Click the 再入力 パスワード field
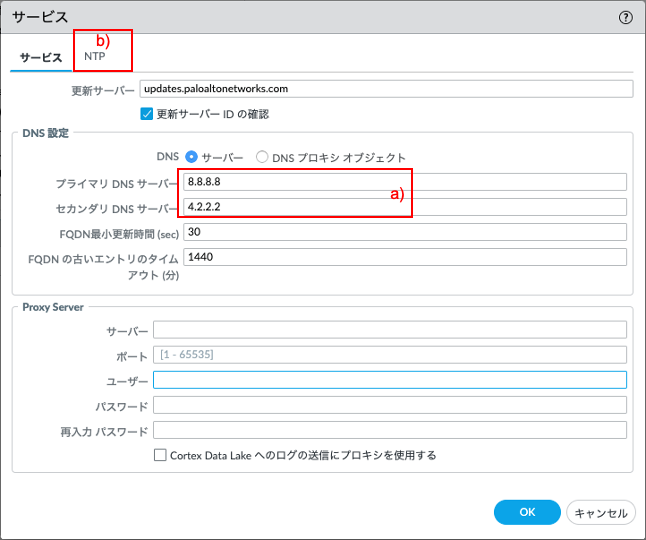The image size is (646, 540). [x=390, y=430]
